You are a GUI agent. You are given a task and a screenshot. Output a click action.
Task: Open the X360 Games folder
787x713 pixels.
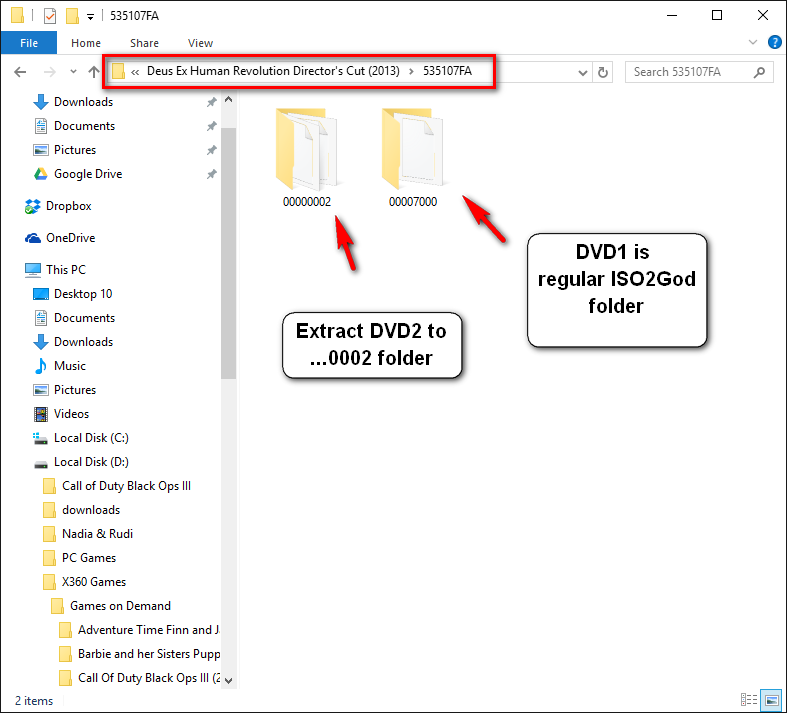94,583
